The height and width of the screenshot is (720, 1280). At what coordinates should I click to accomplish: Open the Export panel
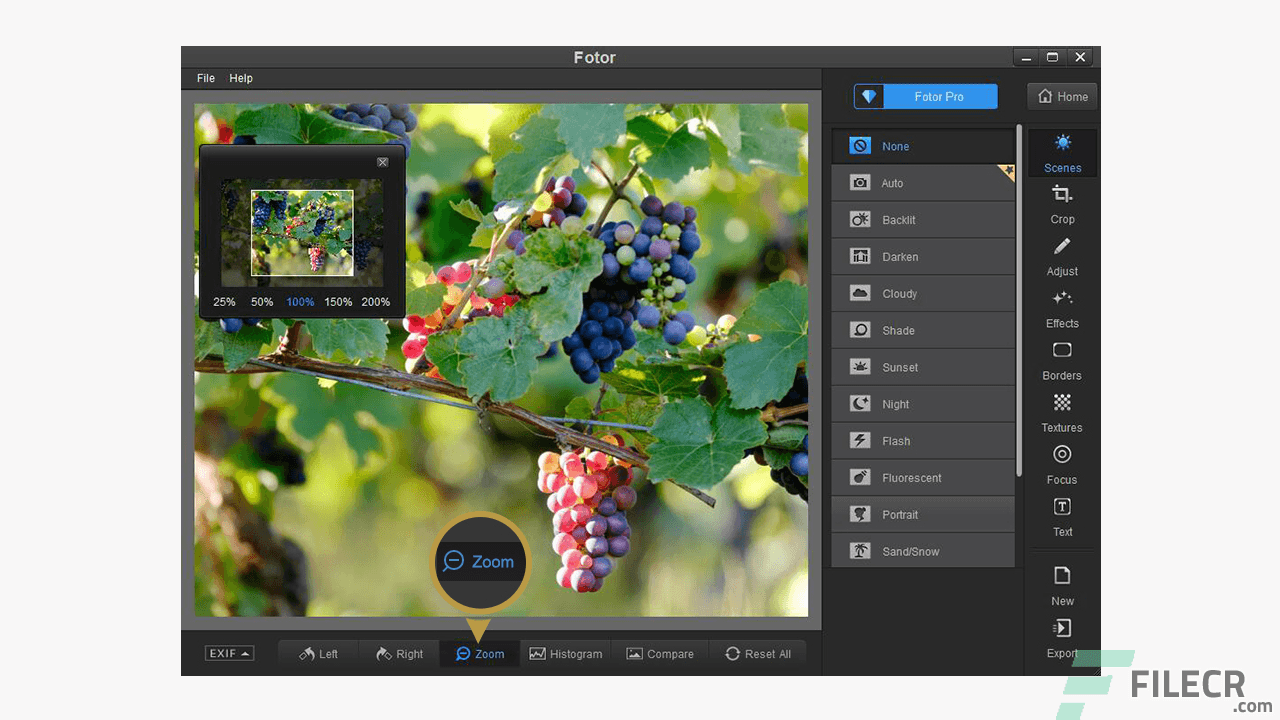click(1062, 637)
